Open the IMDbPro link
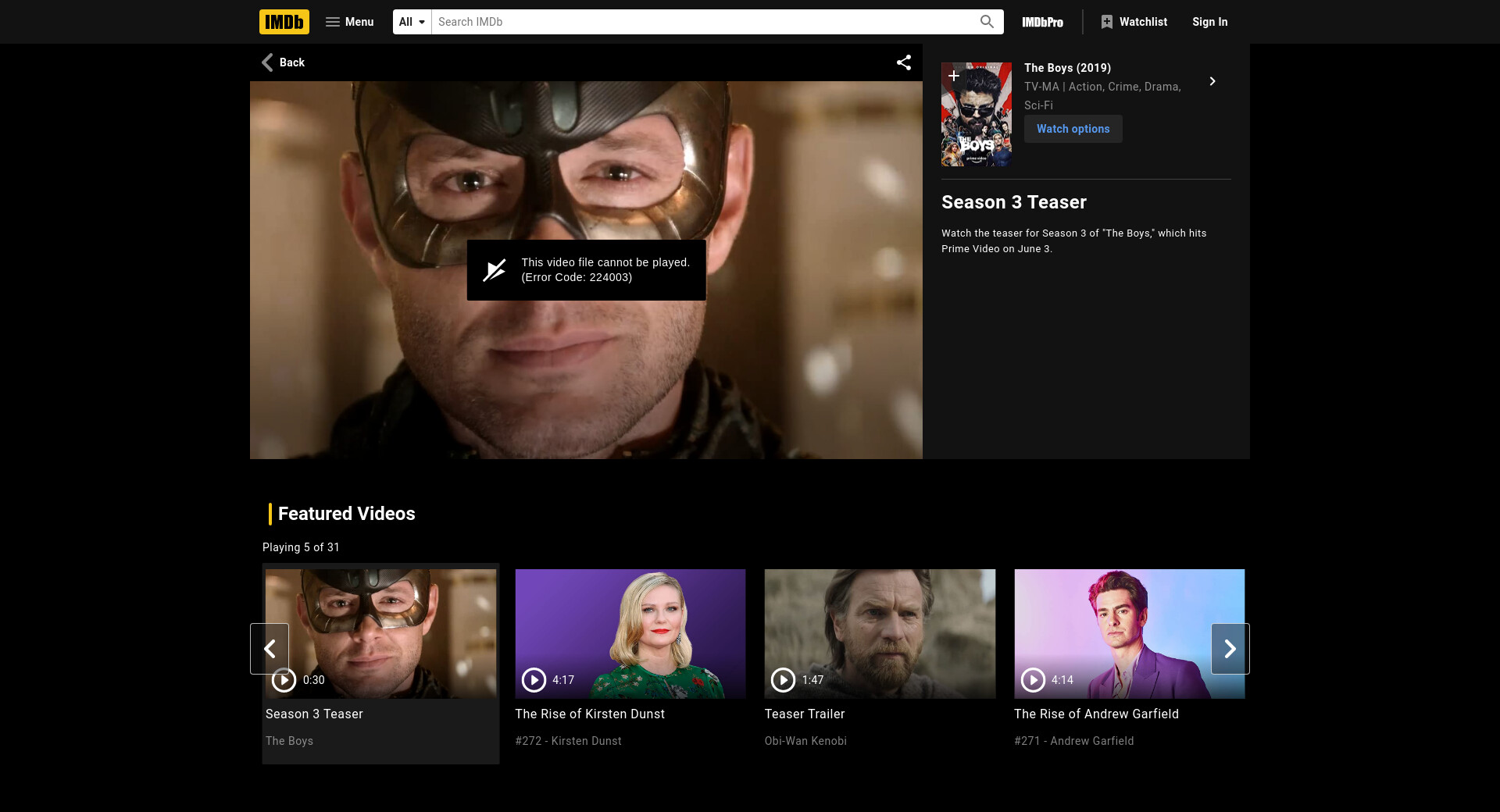Screen dimensions: 1500x812 (x=1042, y=22)
